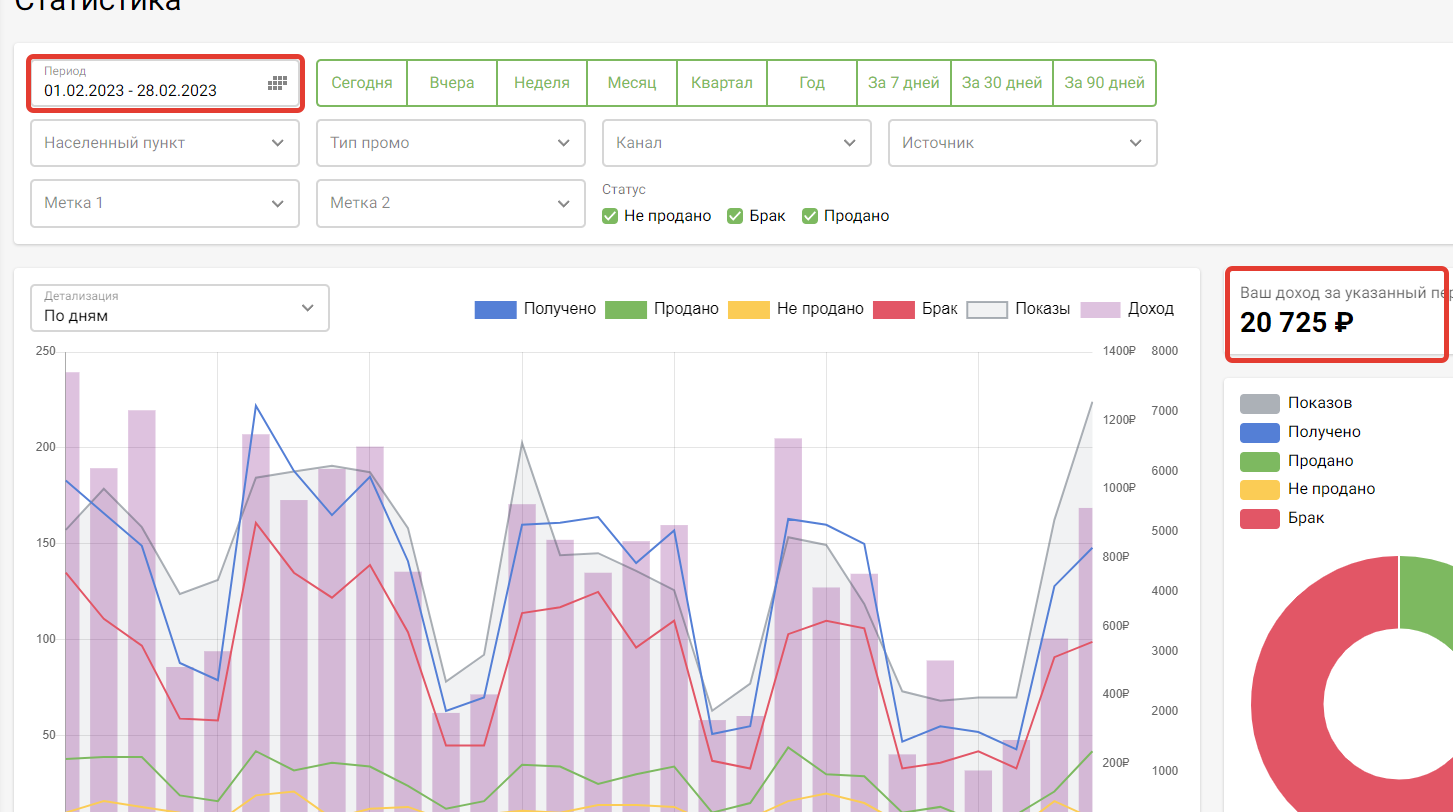Click the green Продано donut segment
The width and height of the screenshot is (1453, 812).
(x=1428, y=595)
